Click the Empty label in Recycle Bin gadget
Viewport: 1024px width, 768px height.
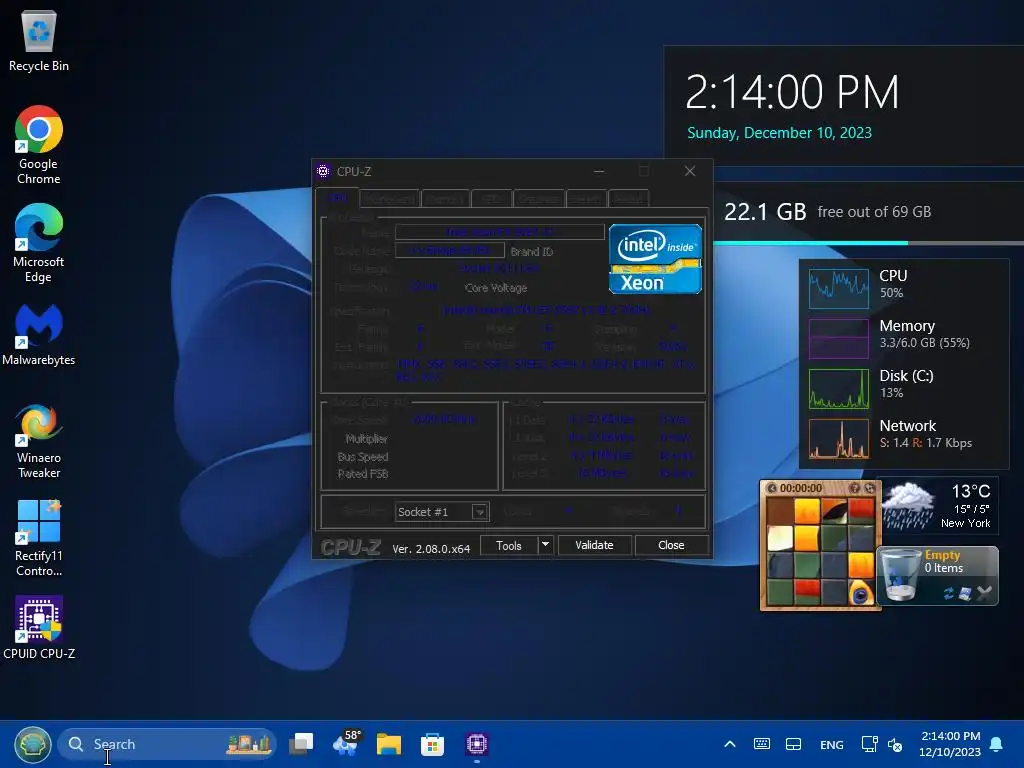[x=942, y=555]
